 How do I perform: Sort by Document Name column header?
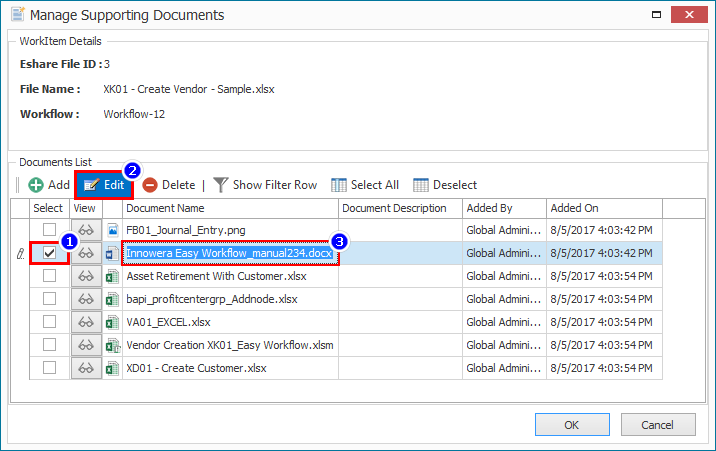pyautogui.click(x=229, y=208)
